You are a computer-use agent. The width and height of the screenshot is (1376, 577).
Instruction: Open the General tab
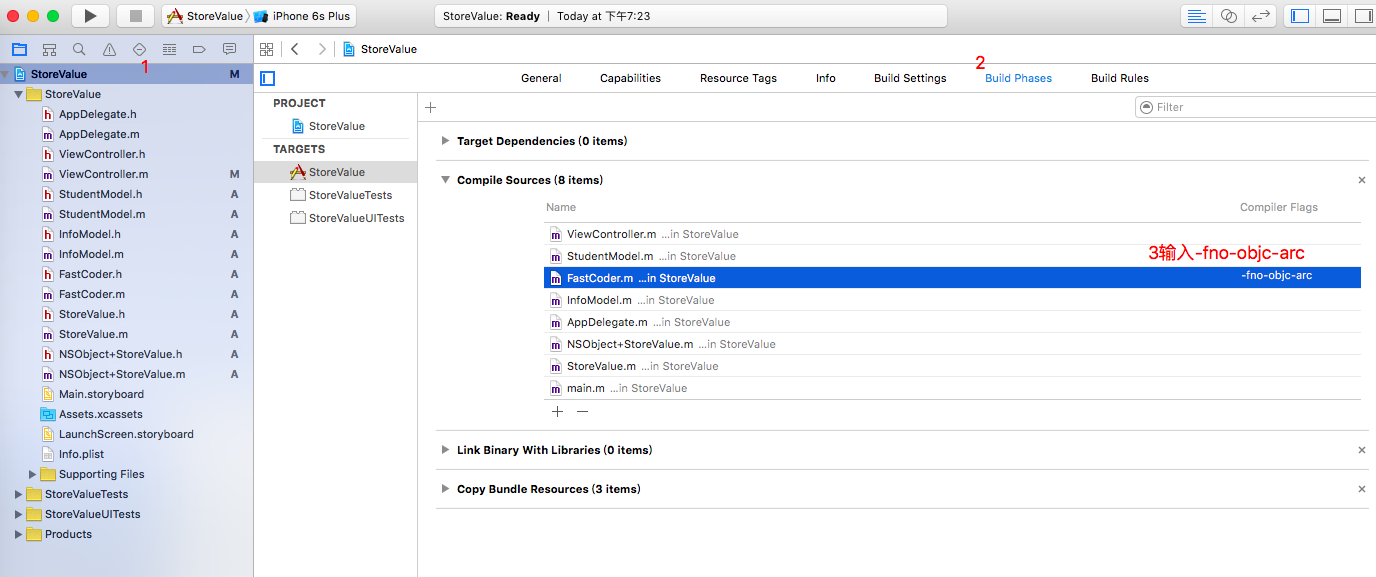point(541,78)
